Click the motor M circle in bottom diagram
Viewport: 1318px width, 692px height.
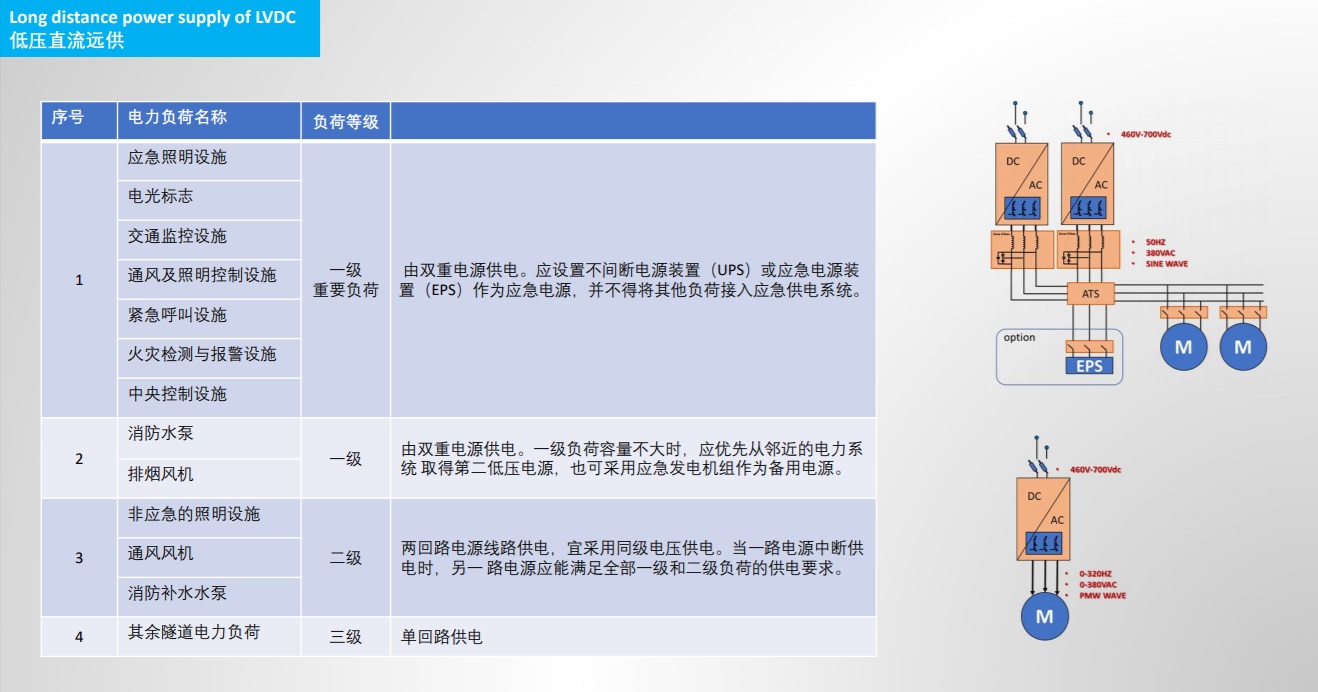coord(1044,616)
